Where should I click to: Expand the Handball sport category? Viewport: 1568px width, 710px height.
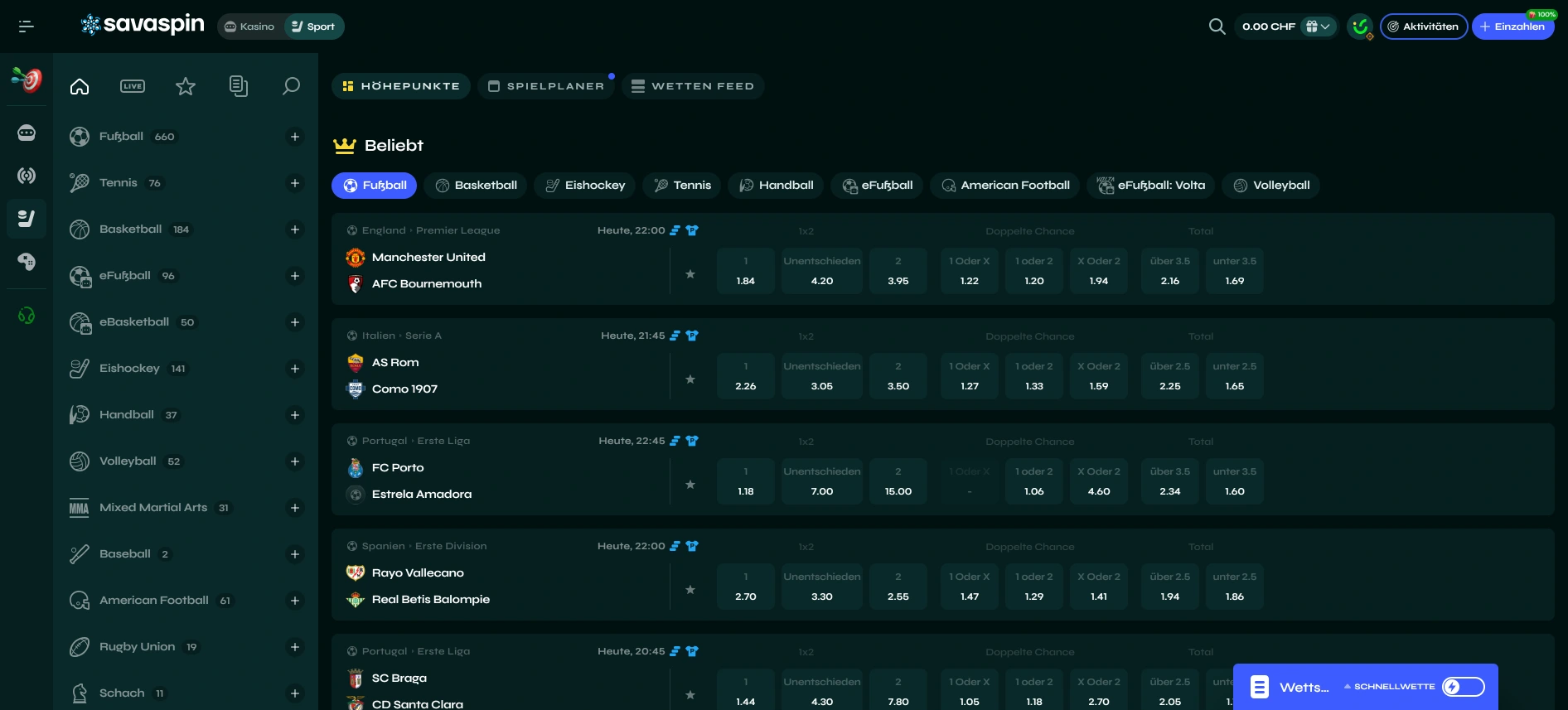pyautogui.click(x=295, y=415)
